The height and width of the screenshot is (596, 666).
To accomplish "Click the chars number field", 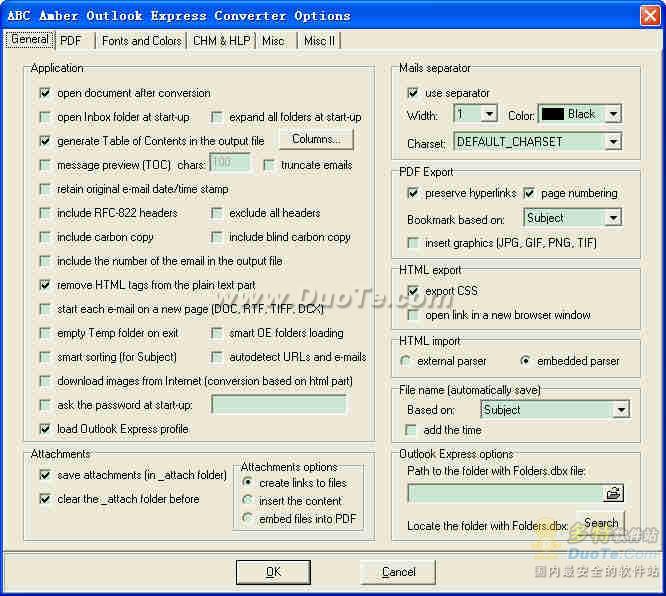I will [x=230, y=162].
